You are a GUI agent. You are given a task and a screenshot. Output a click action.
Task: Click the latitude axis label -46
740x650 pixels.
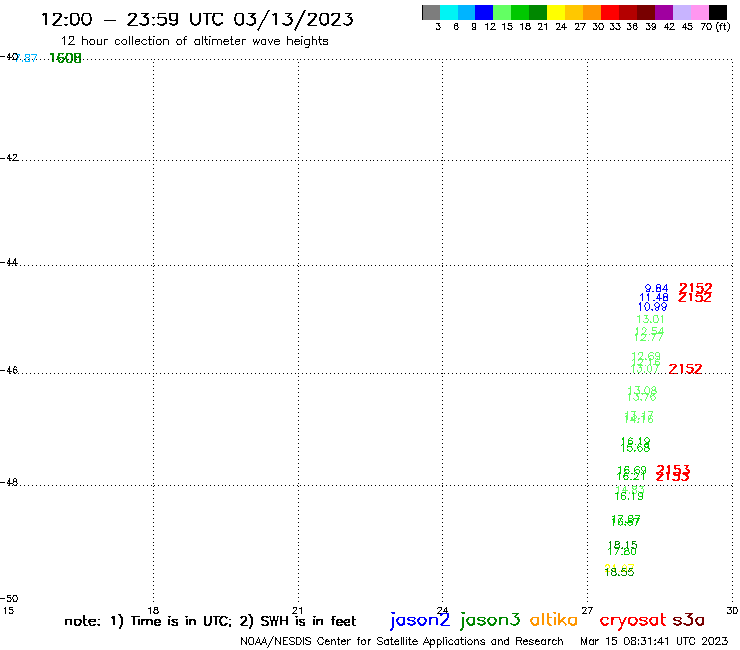coord(9,371)
